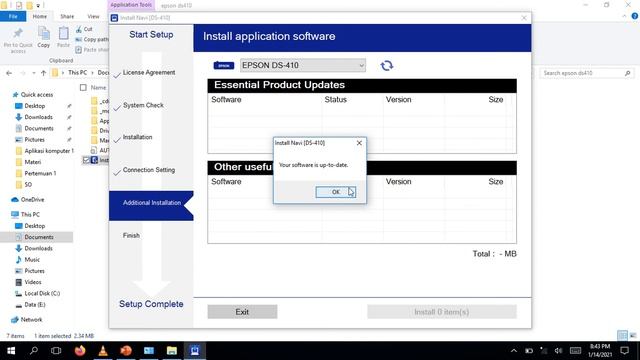Switch to the Home ribbon tab

pyautogui.click(x=40, y=16)
